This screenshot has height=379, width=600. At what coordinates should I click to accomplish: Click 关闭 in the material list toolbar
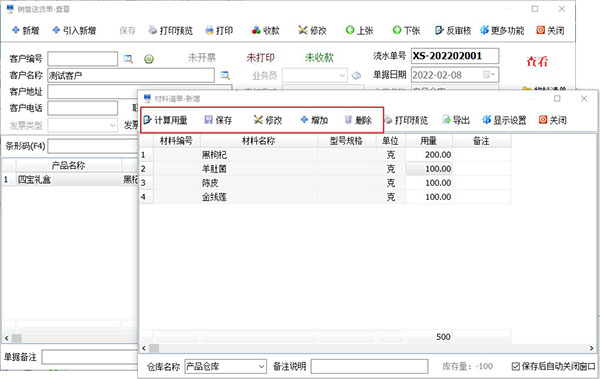click(x=553, y=120)
